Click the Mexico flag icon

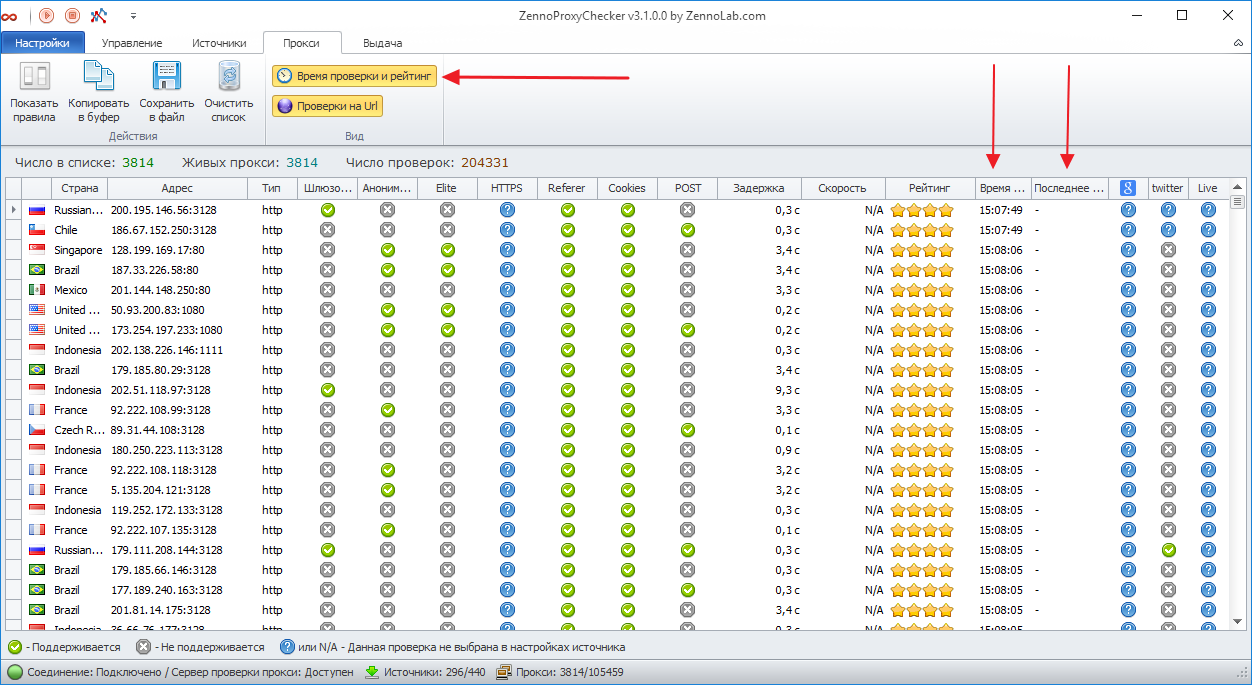37,290
